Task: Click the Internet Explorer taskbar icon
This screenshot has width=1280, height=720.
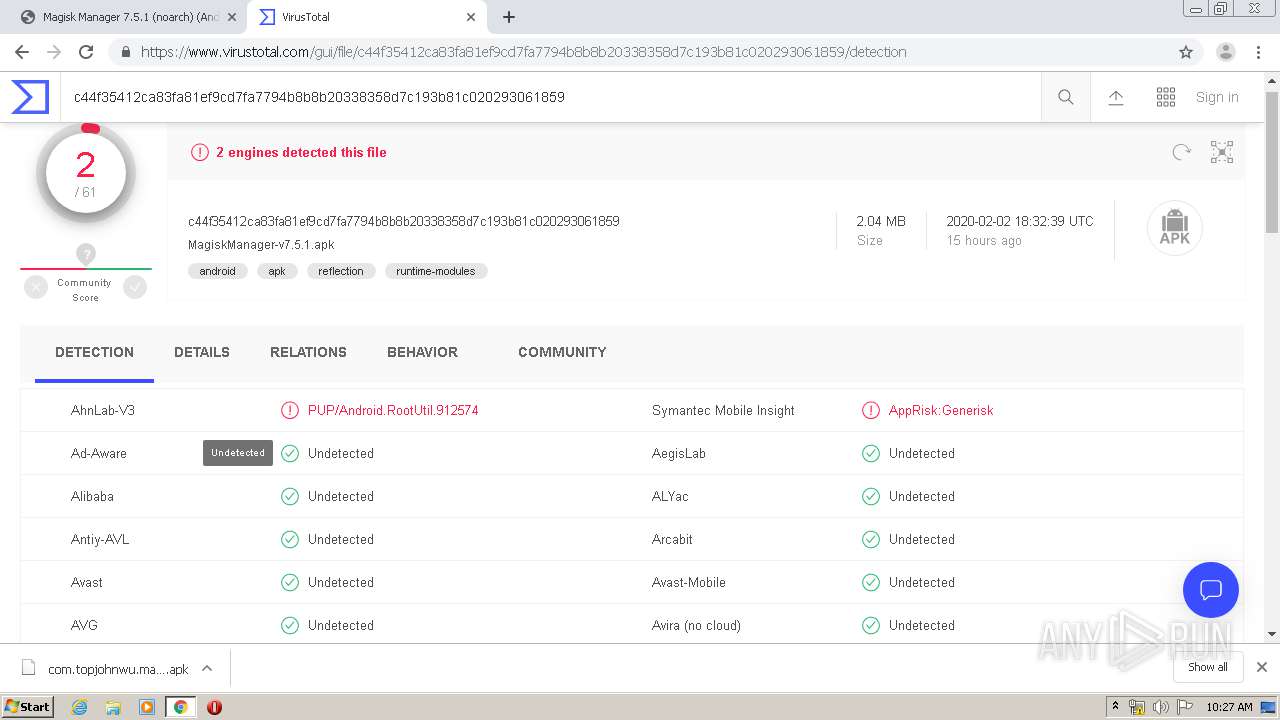Action: [x=79, y=707]
